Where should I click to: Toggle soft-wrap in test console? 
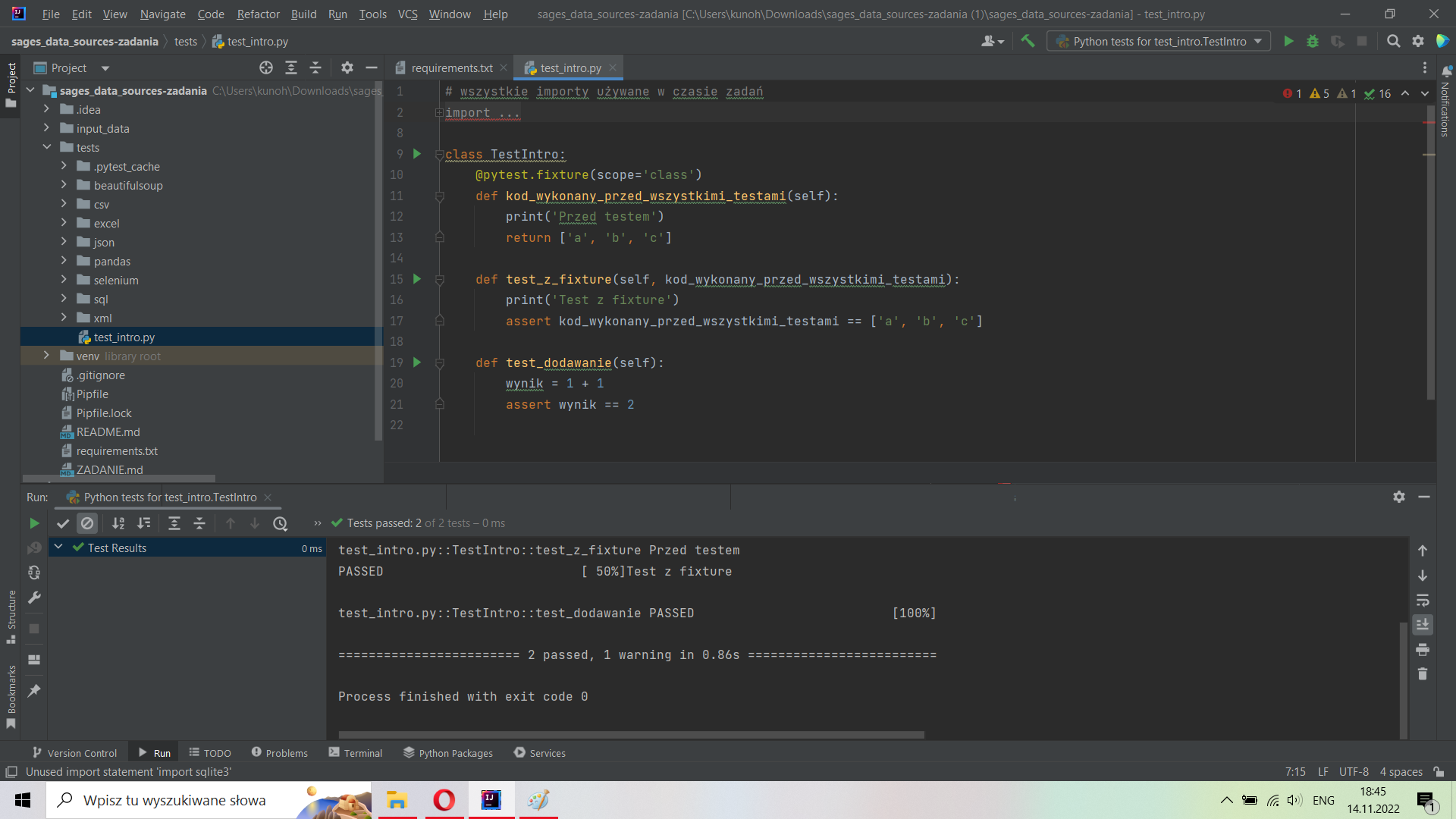pyautogui.click(x=1423, y=600)
